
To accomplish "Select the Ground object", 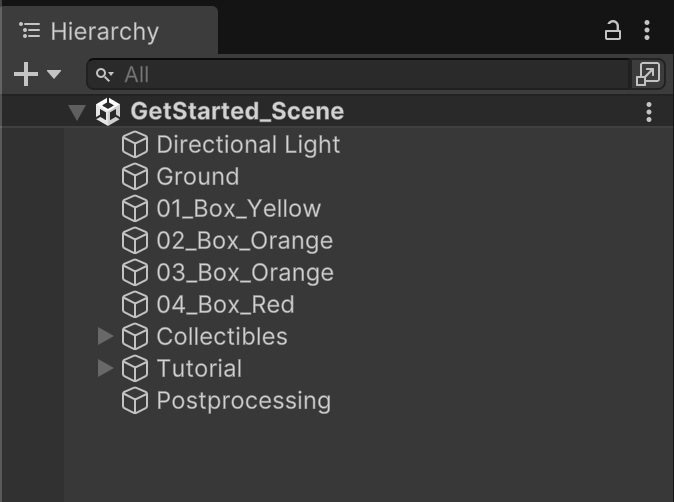I will click(x=197, y=177).
